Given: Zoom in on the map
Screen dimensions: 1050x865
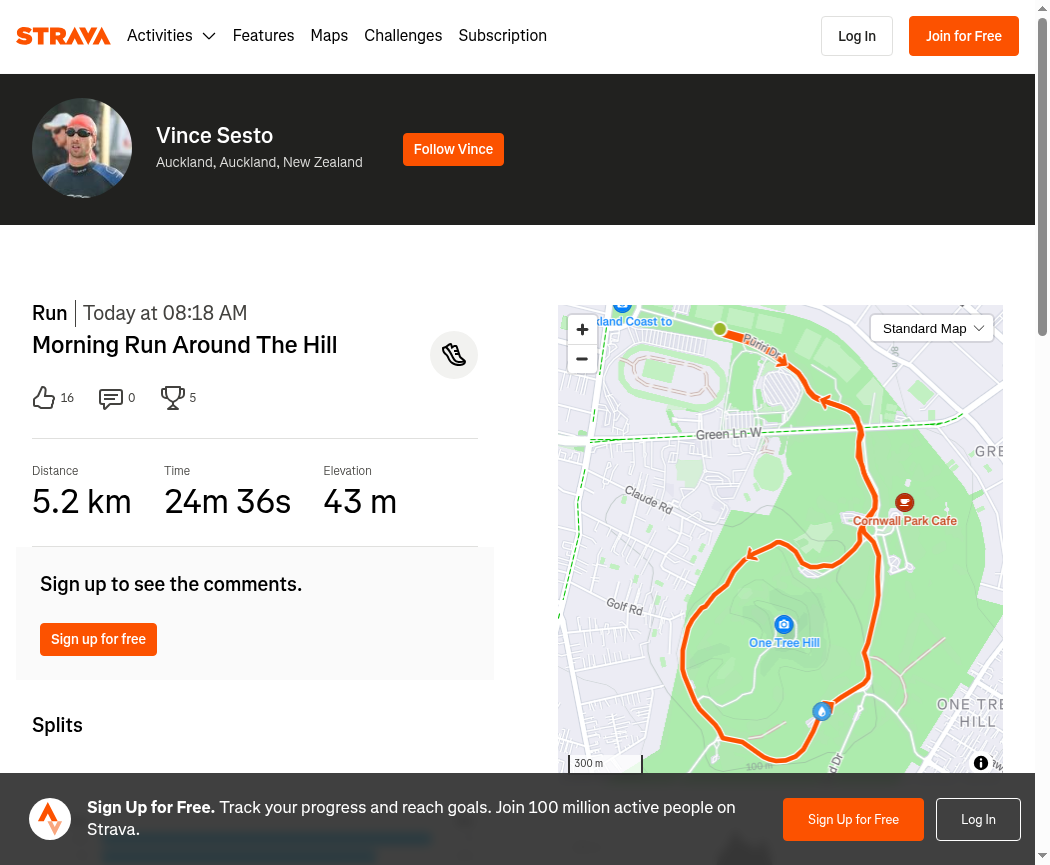Looking at the screenshot, I should click(582, 329).
